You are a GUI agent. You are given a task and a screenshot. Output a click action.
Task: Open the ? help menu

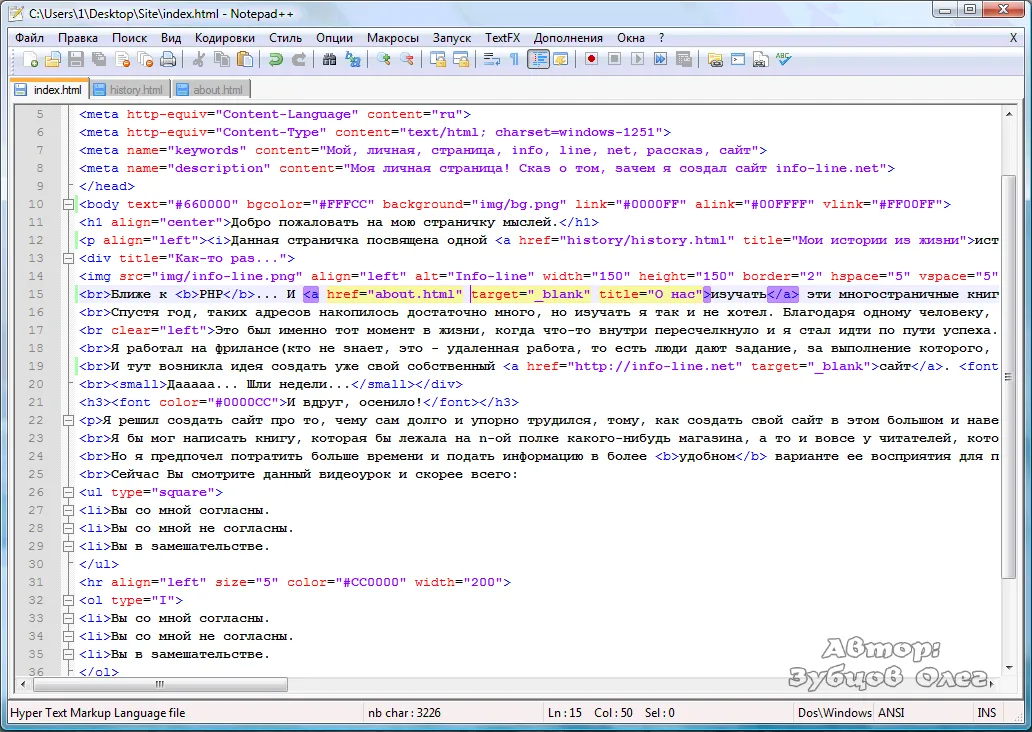(x=661, y=38)
